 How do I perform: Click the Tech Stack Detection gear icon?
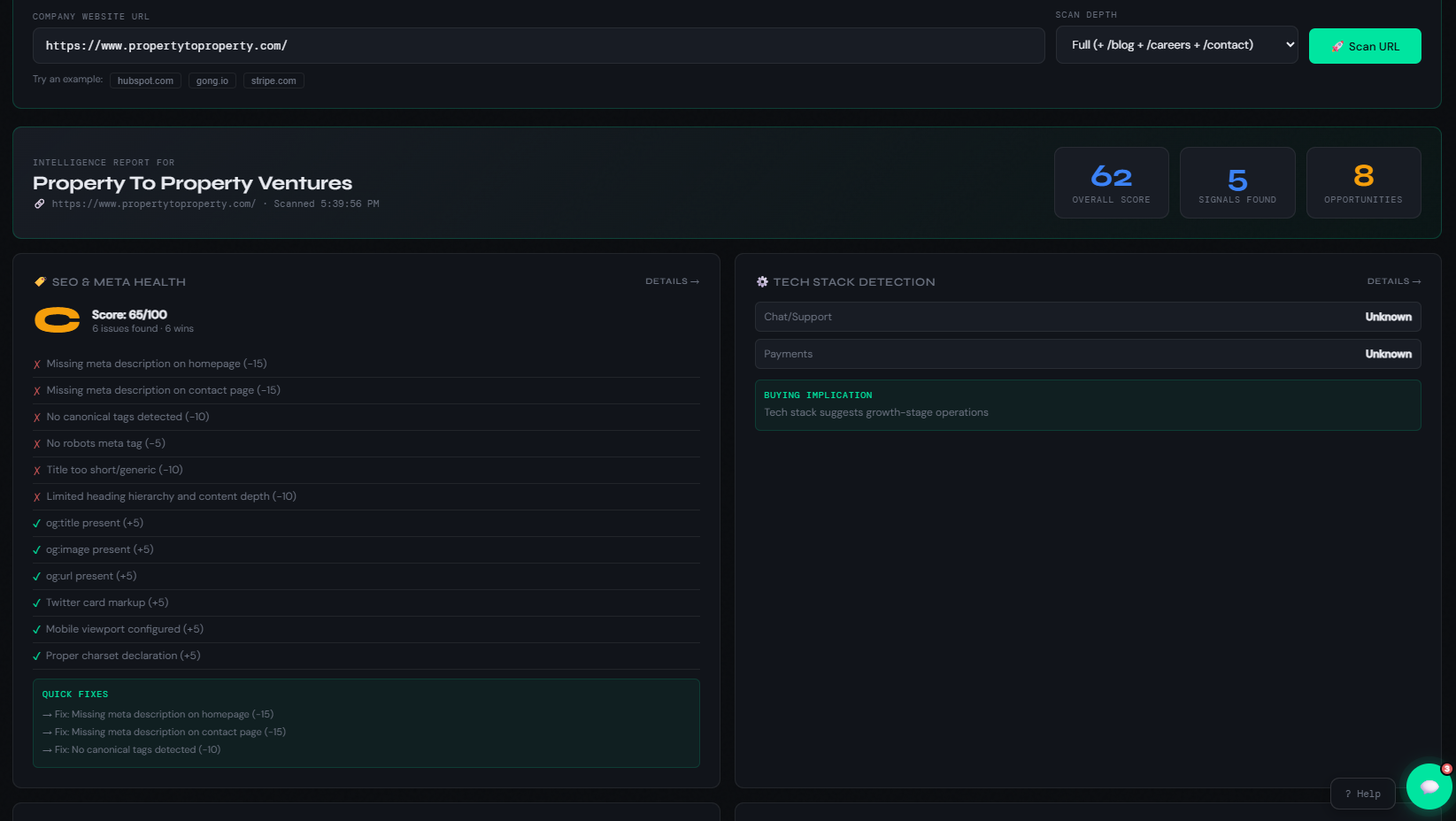coord(762,281)
